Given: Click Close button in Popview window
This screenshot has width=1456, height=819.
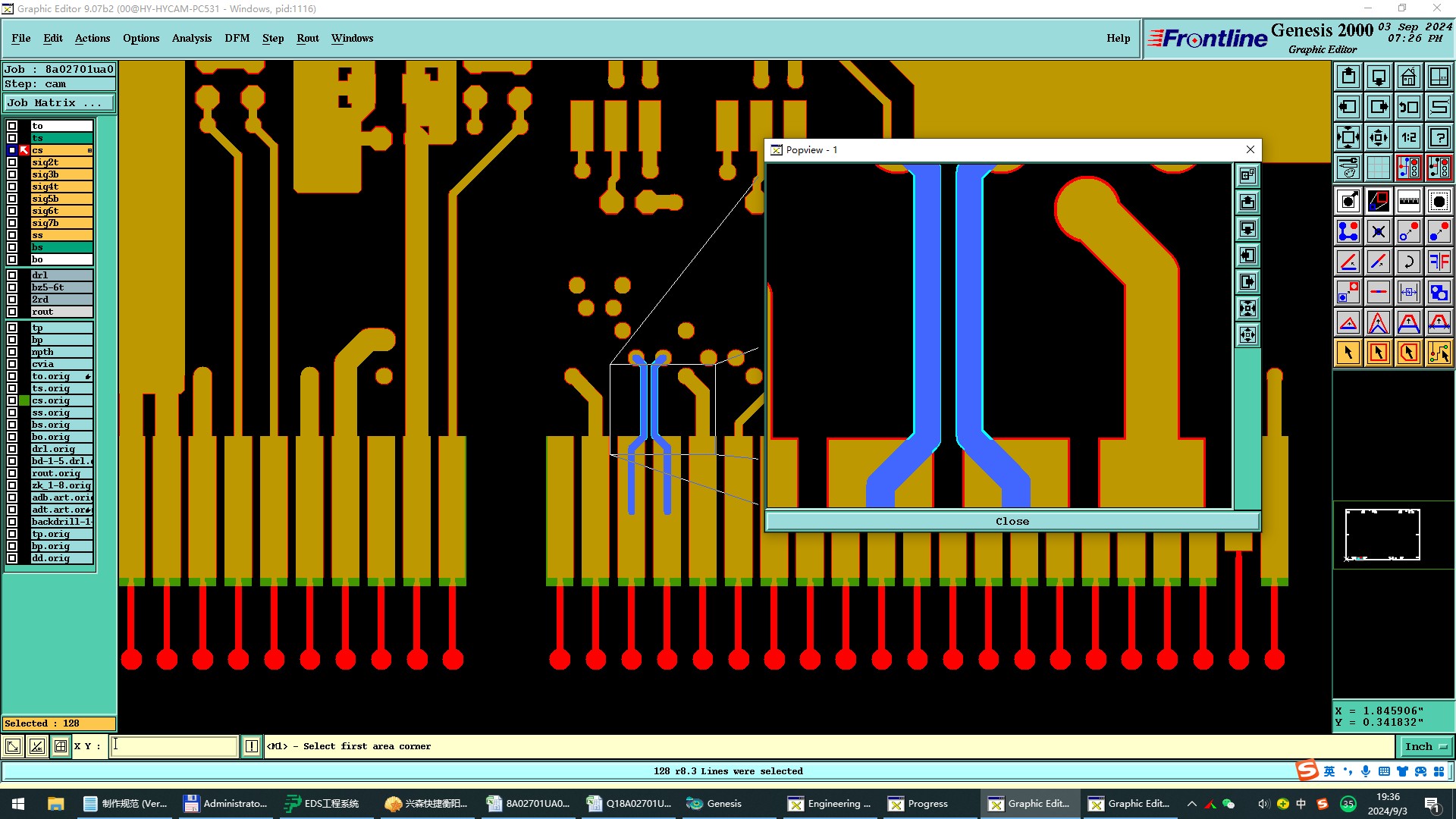Looking at the screenshot, I should tap(1012, 522).
